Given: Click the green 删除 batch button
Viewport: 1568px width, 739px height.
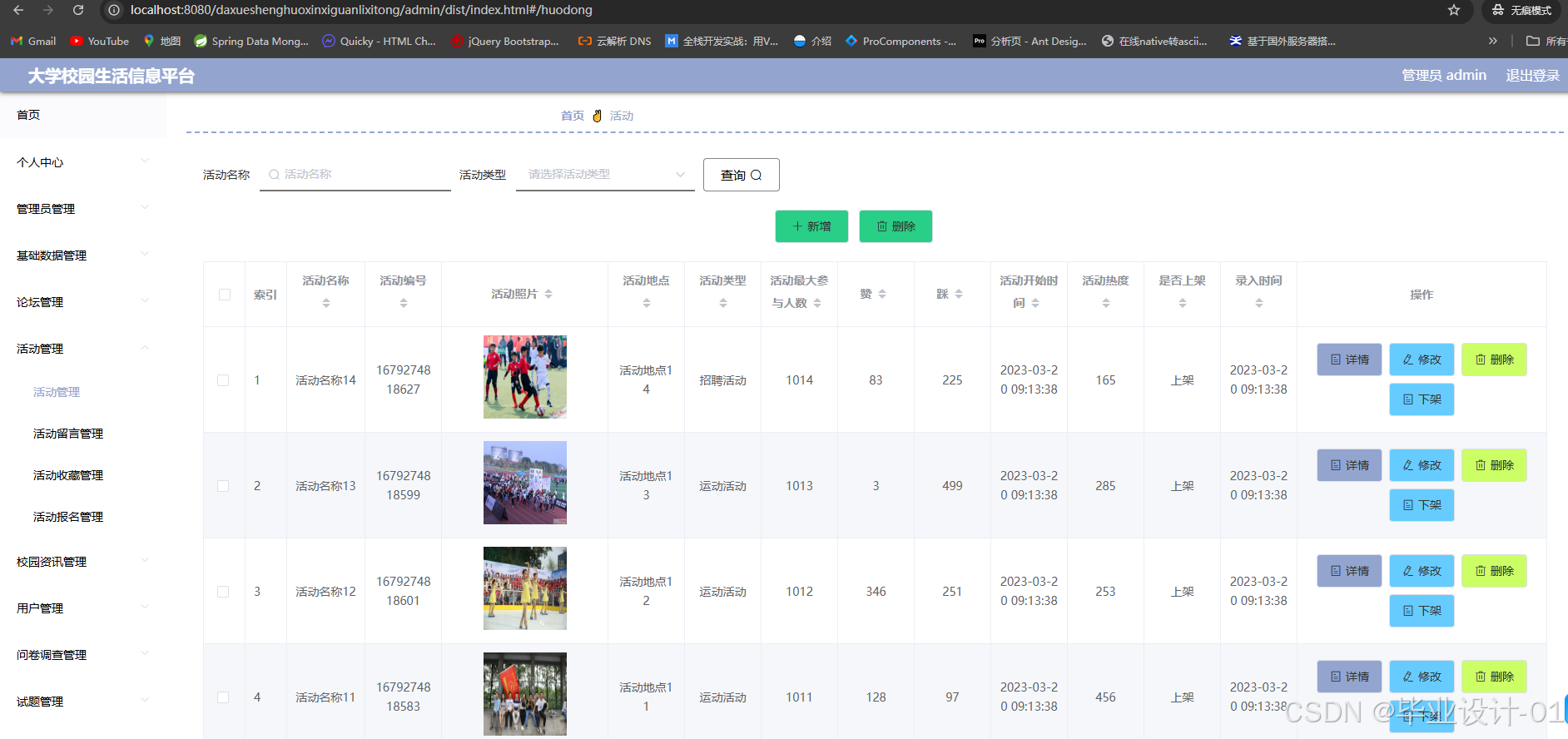Looking at the screenshot, I should click(x=896, y=226).
